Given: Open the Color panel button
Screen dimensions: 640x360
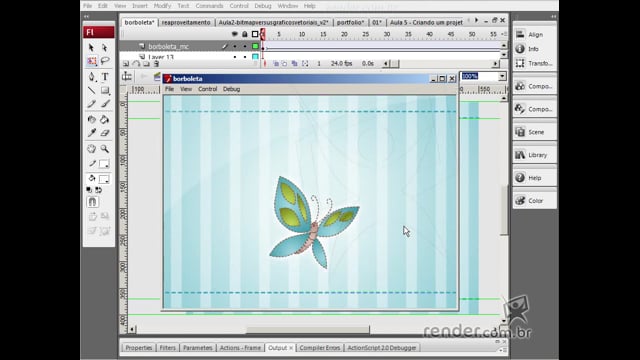Looking at the screenshot, I should point(534,200).
